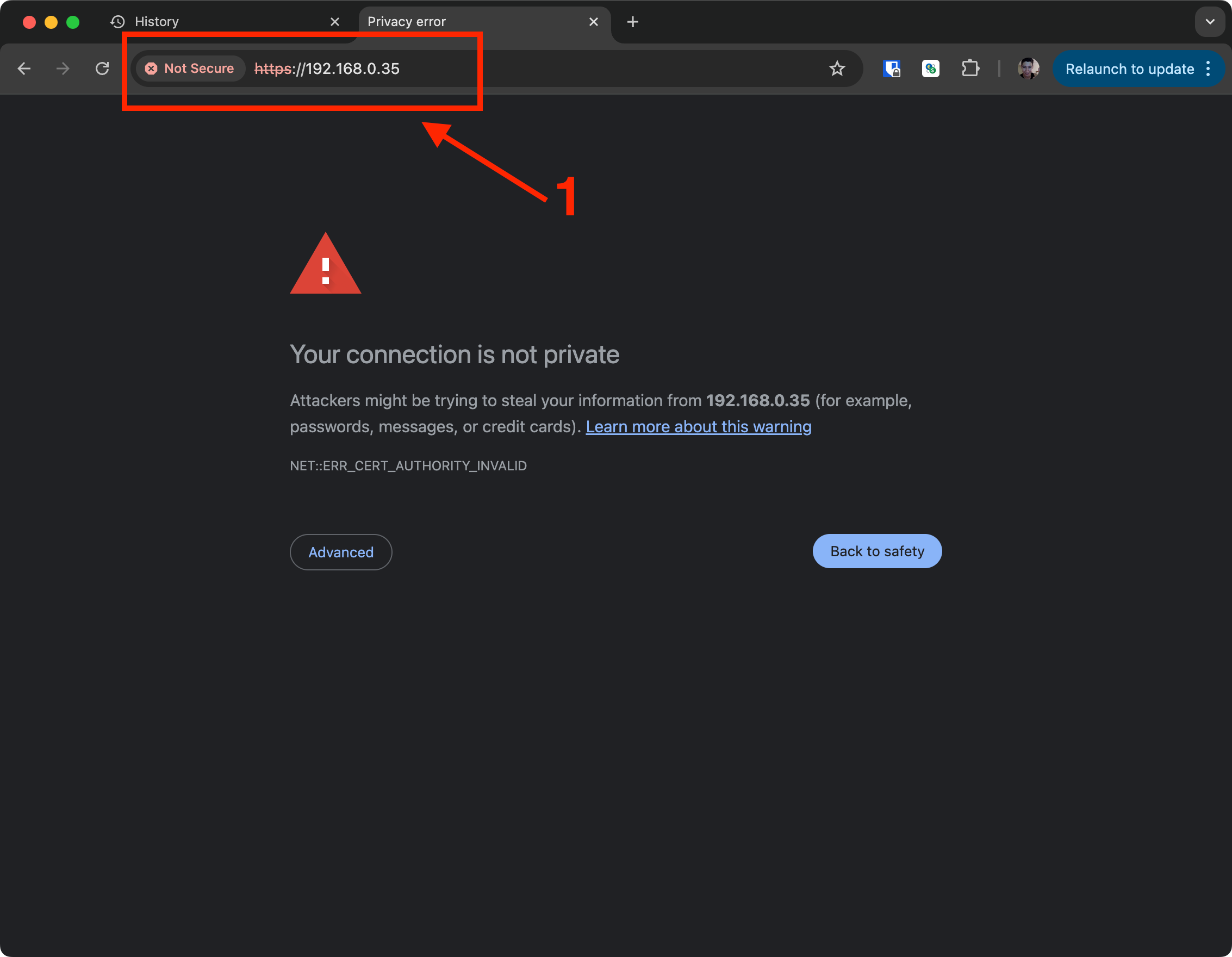This screenshot has height=957, width=1232.
Task: Bookmark this page with the star
Action: [837, 69]
